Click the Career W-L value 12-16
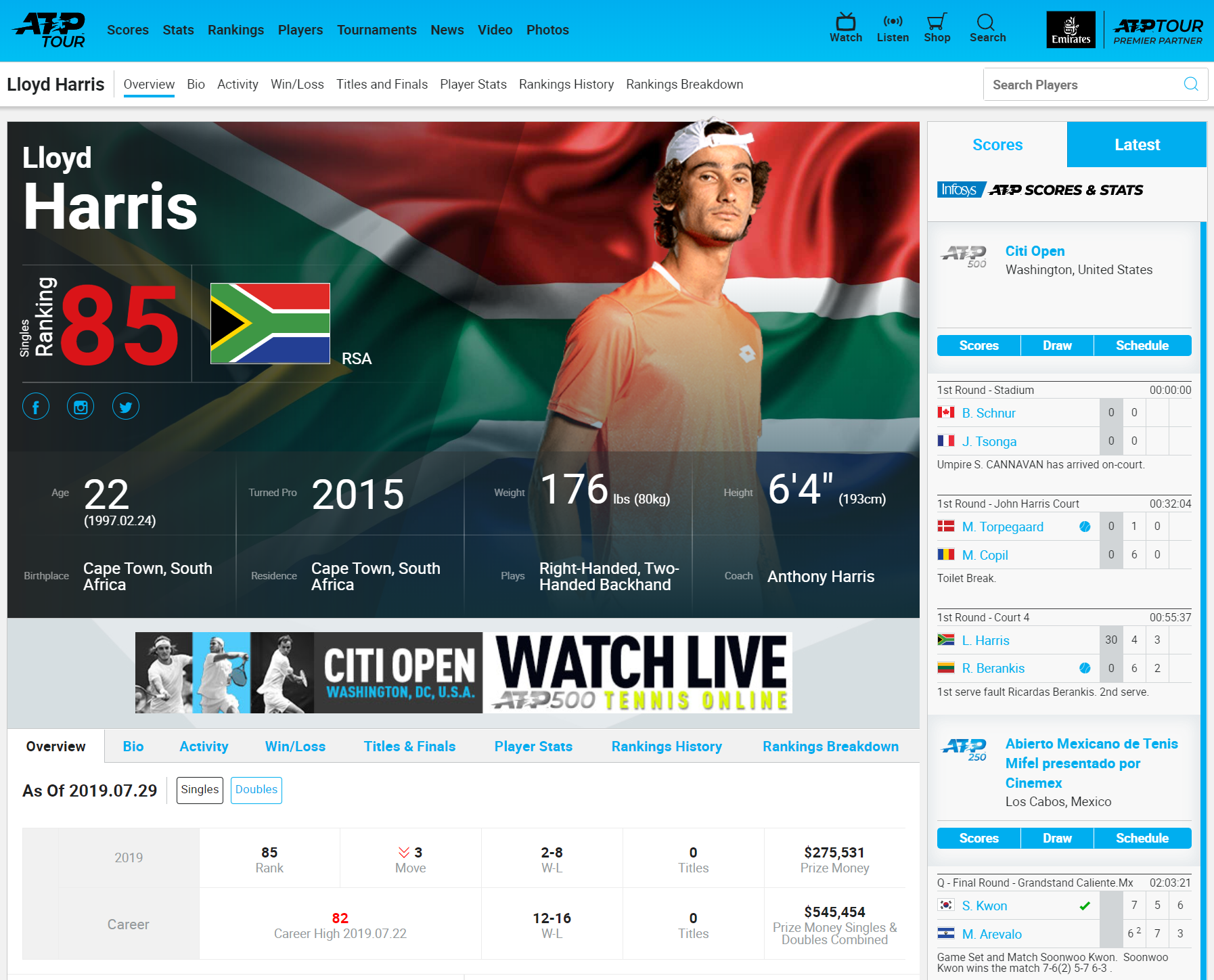 [x=552, y=918]
